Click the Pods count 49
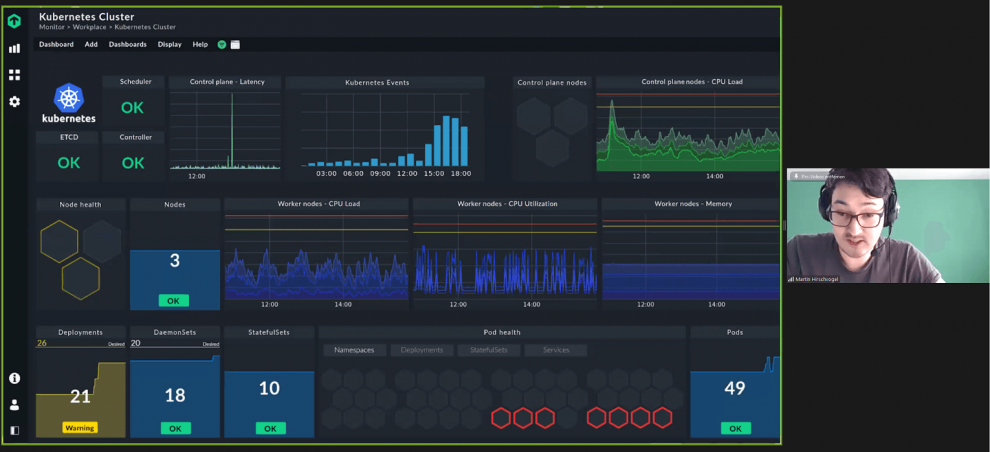The image size is (990, 452). 735,388
